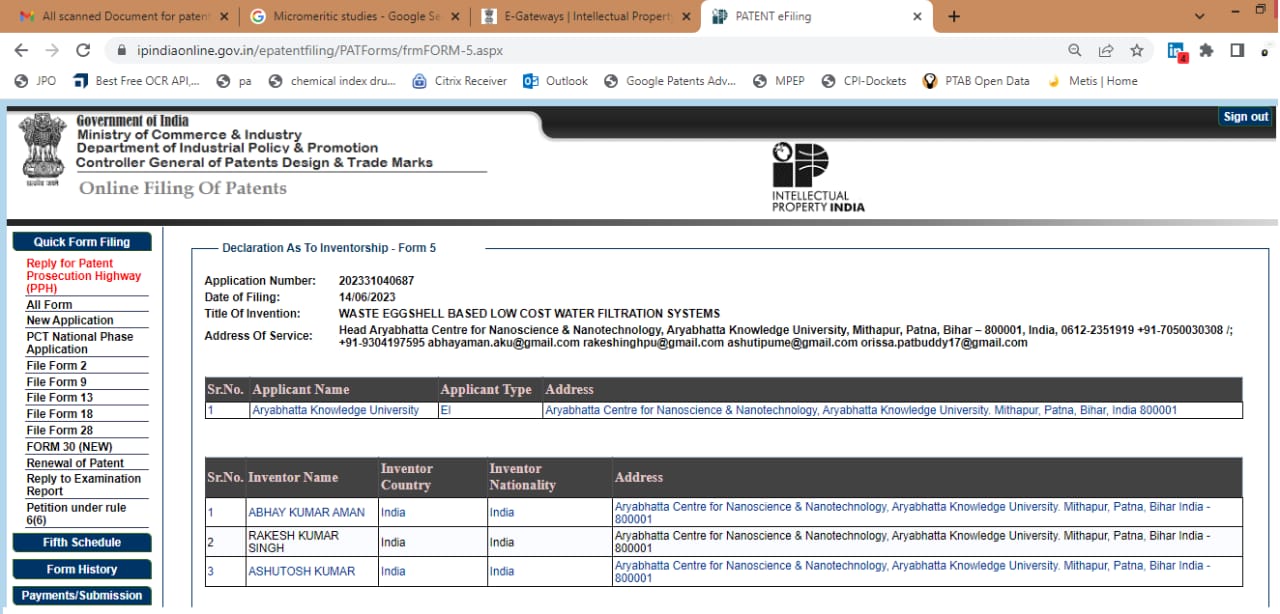Switch to the E-Gateways Intellectual Property tab
The width and height of the screenshot is (1280, 614).
(x=587, y=16)
